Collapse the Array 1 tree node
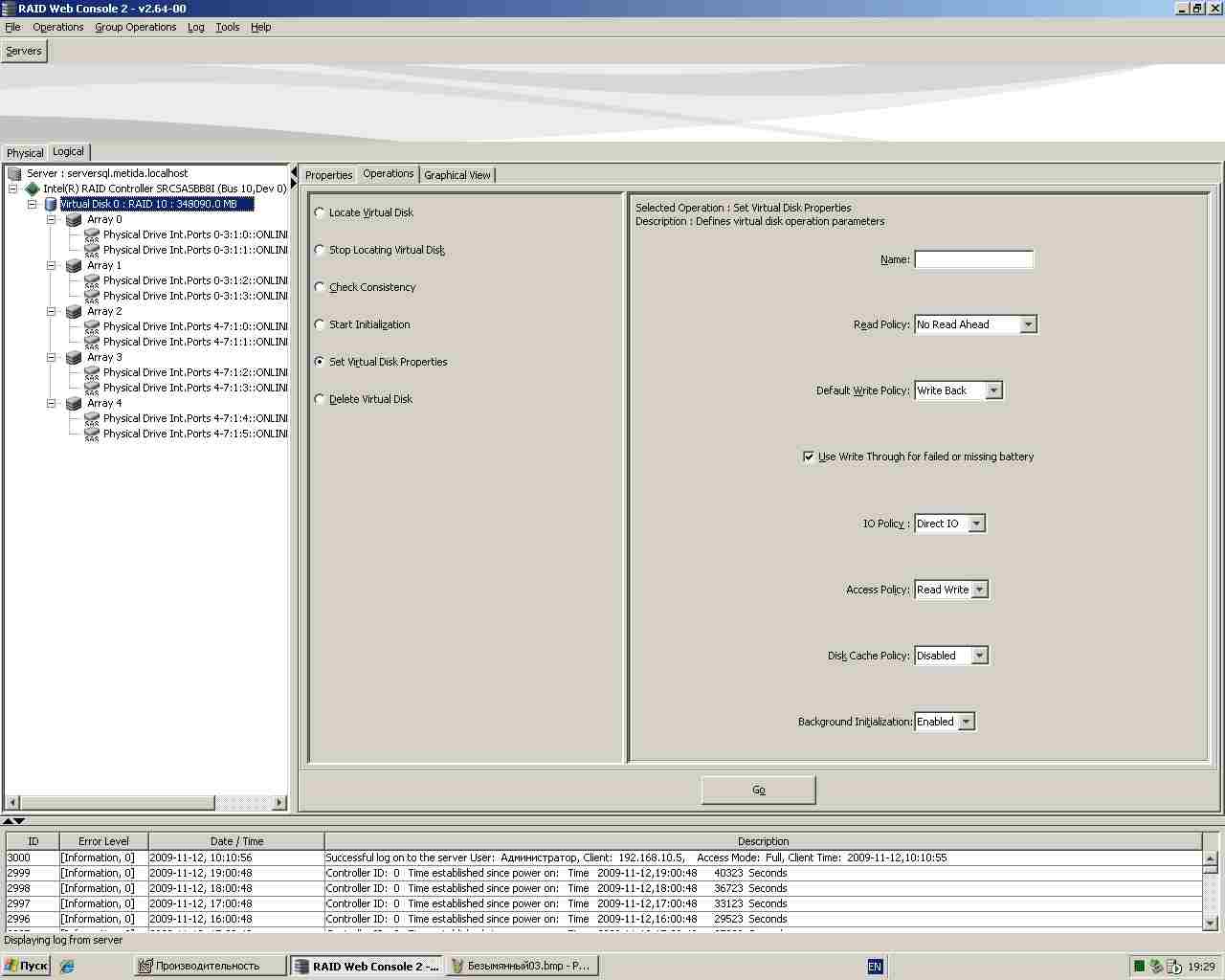This screenshot has height=980, width=1225. pyautogui.click(x=52, y=265)
